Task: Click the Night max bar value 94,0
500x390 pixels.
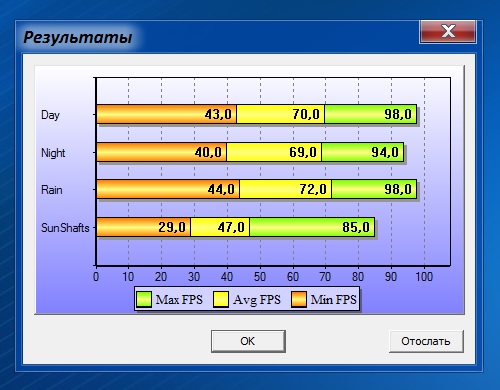Action: click(x=385, y=152)
